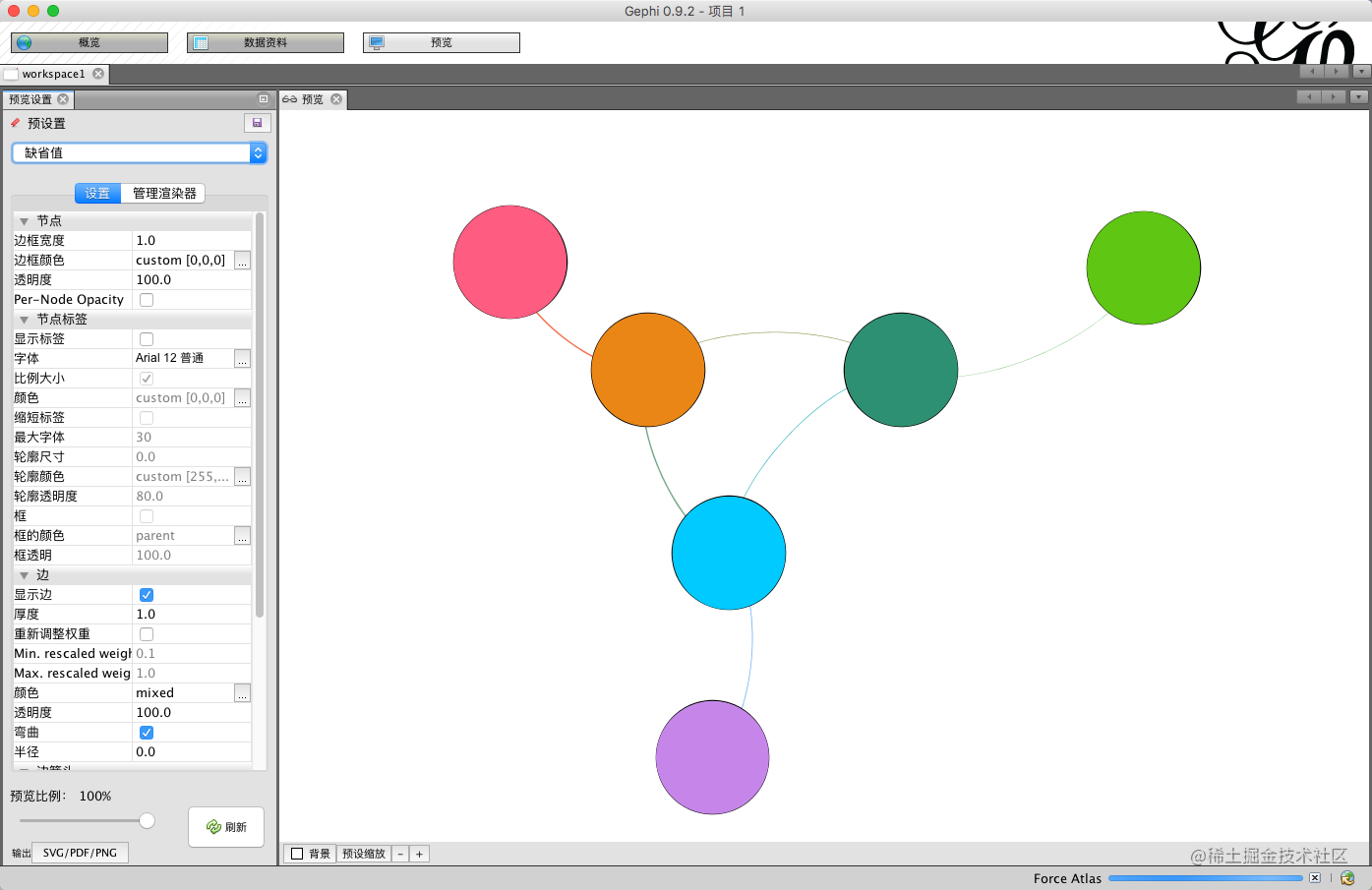Disable the 弯曲 curved edges checkbox
The width and height of the screenshot is (1372, 890).
pos(146,732)
